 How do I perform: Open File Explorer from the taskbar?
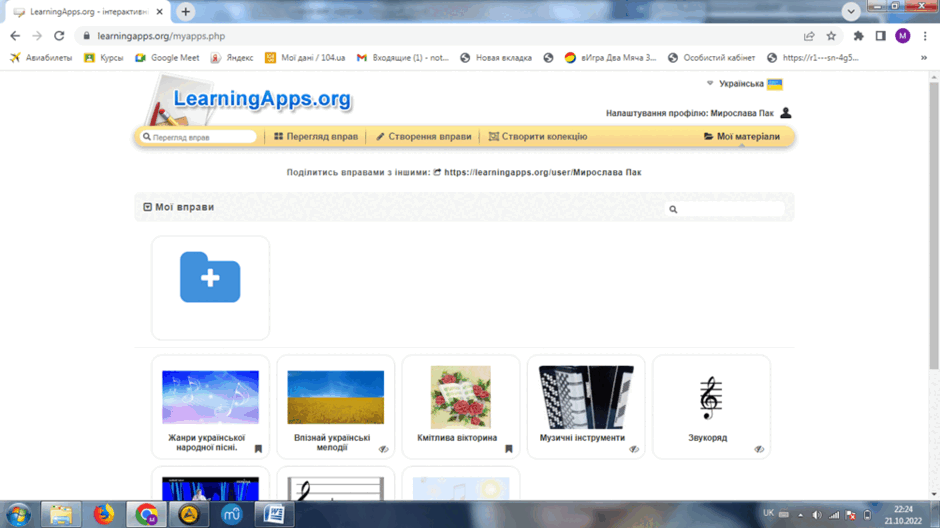click(x=61, y=515)
